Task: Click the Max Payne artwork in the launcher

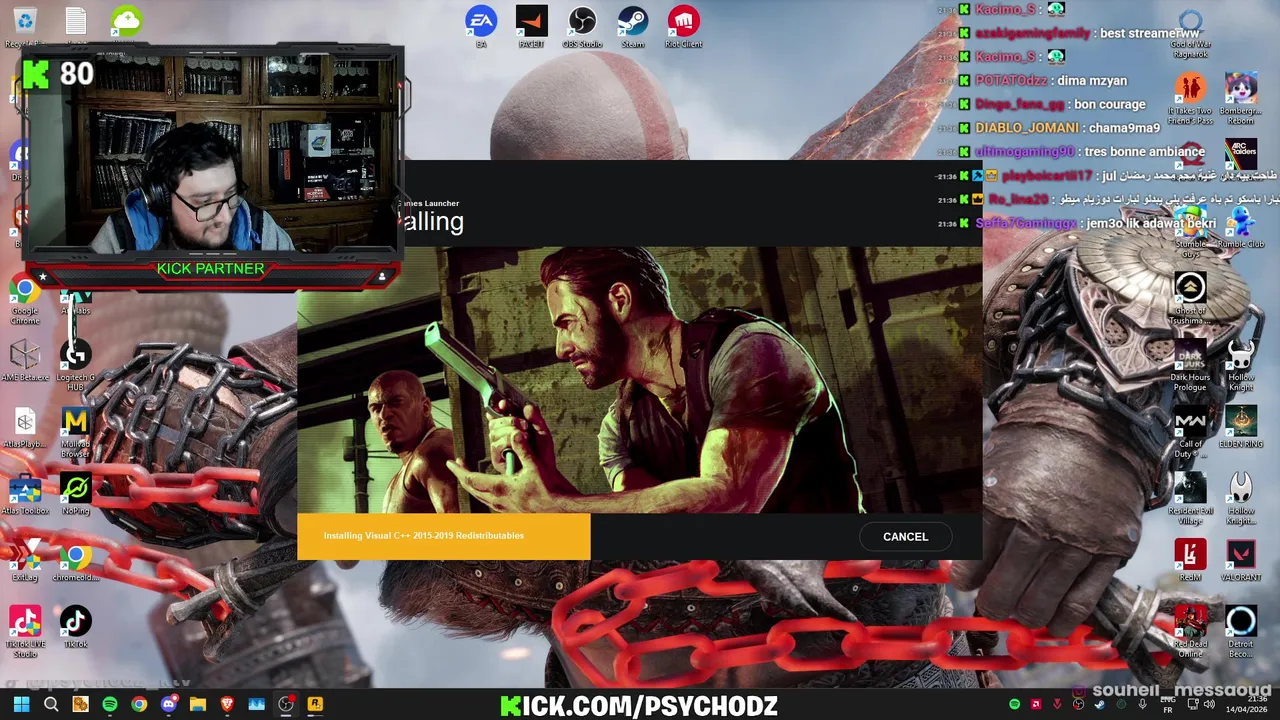Action: (x=640, y=380)
